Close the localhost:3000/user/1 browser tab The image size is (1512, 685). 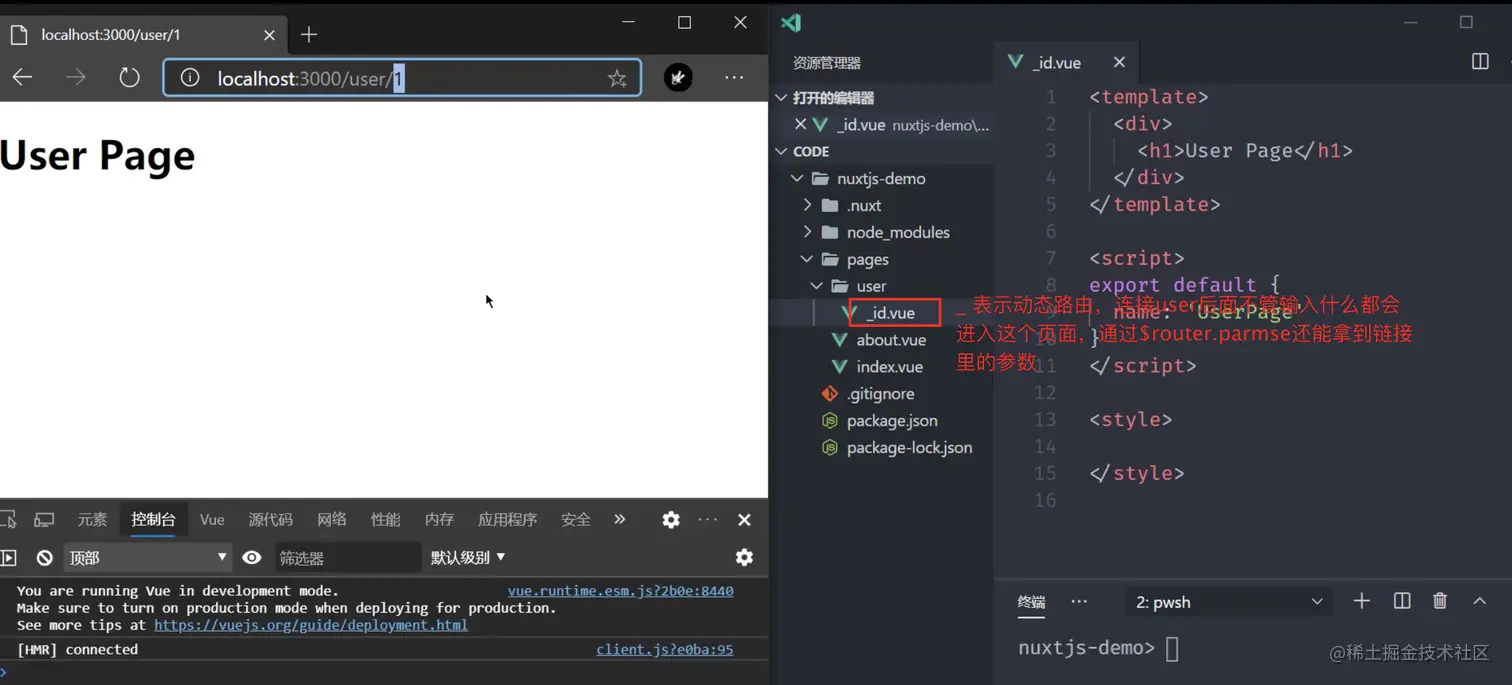pyautogui.click(x=269, y=35)
